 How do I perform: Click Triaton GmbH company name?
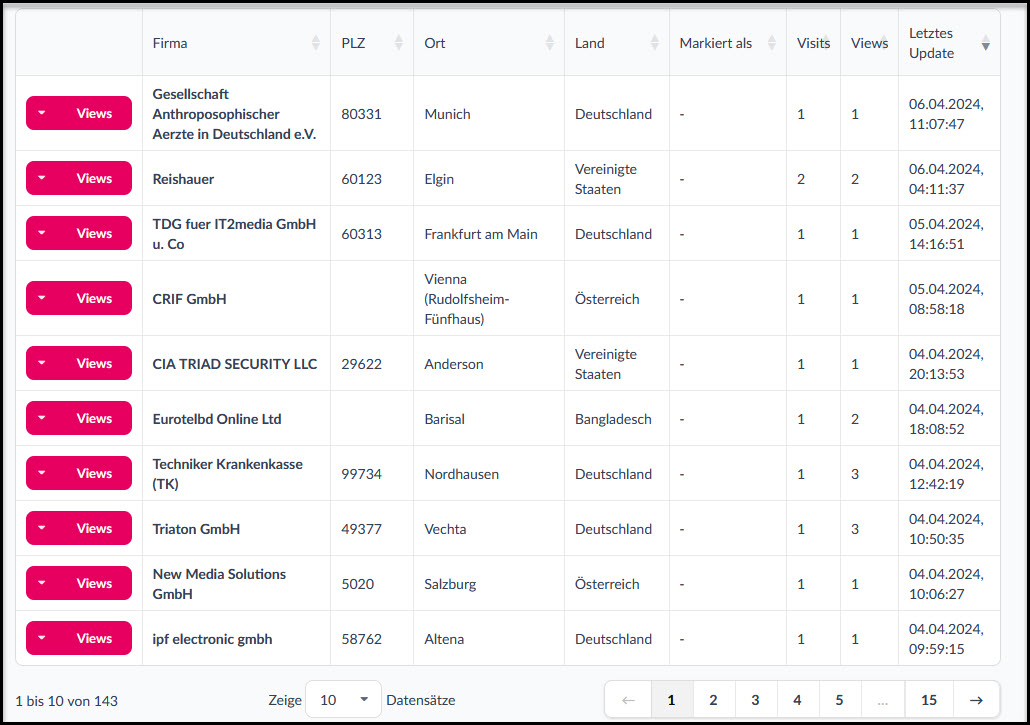coord(196,529)
